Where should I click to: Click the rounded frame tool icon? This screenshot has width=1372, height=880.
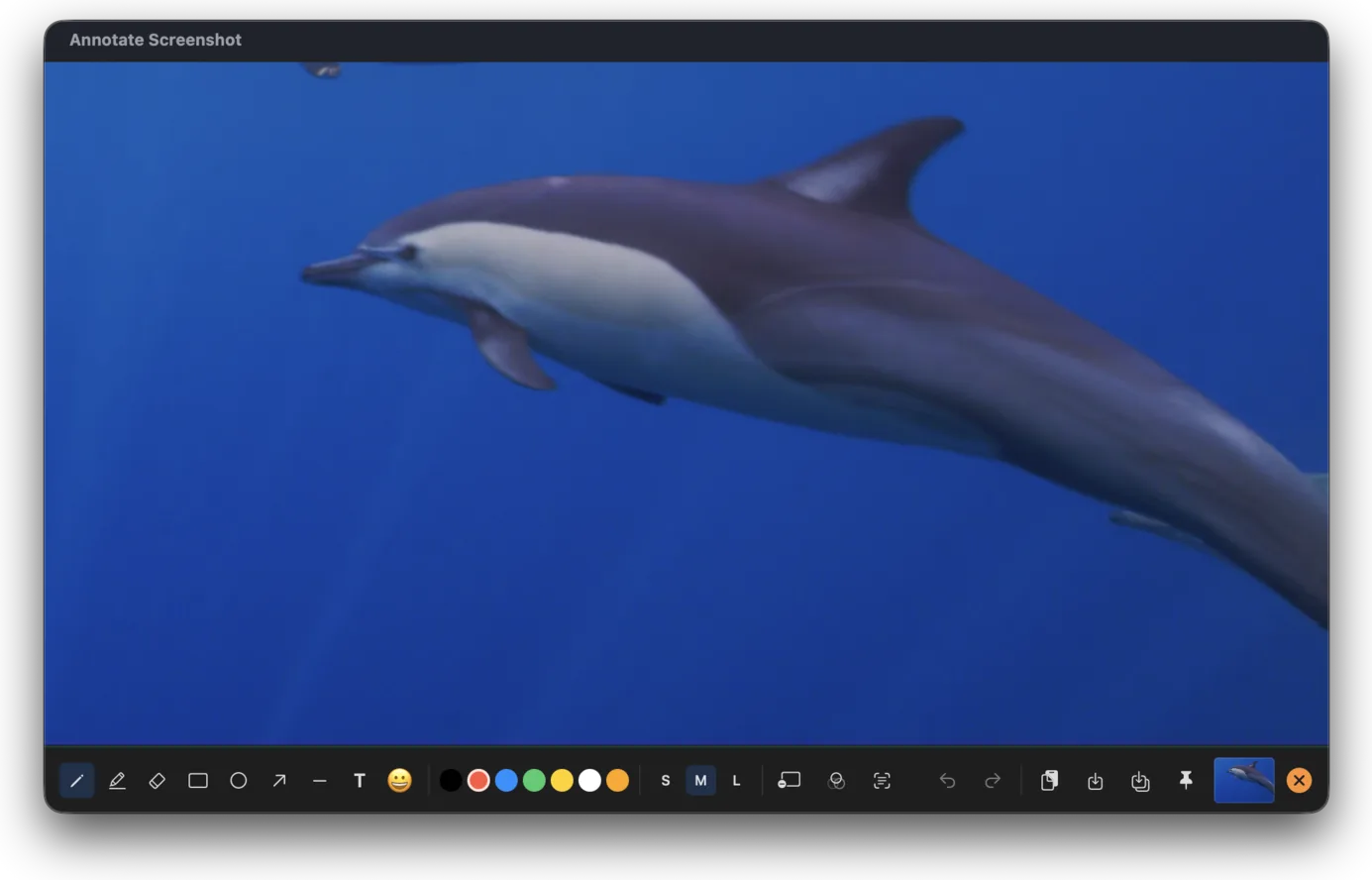(790, 781)
